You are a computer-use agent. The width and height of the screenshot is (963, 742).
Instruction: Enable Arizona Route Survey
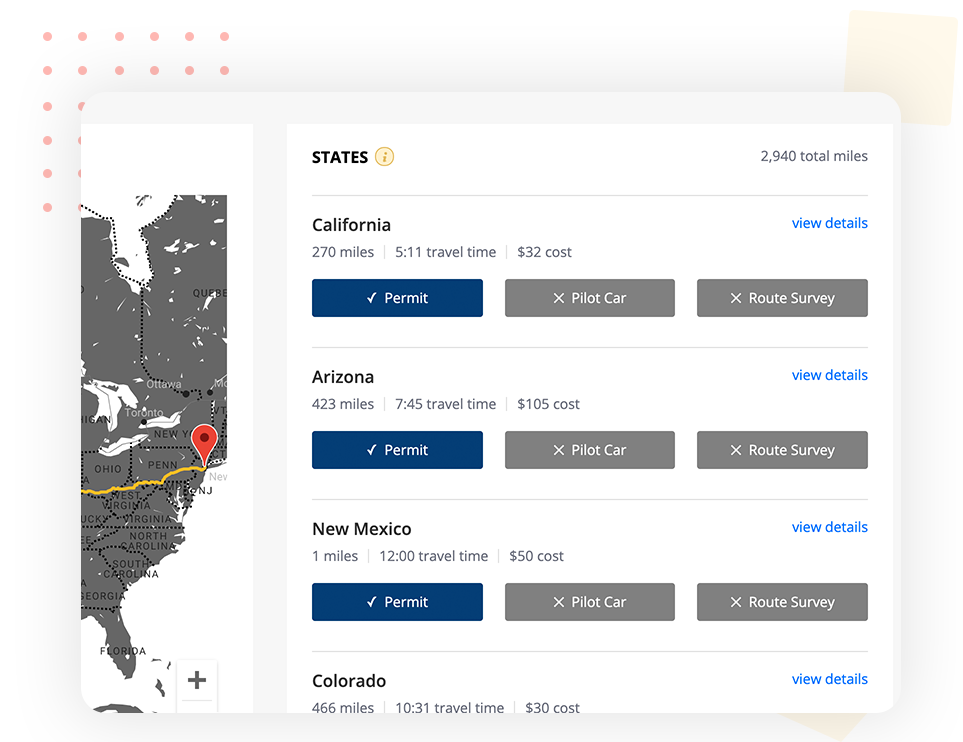point(782,450)
